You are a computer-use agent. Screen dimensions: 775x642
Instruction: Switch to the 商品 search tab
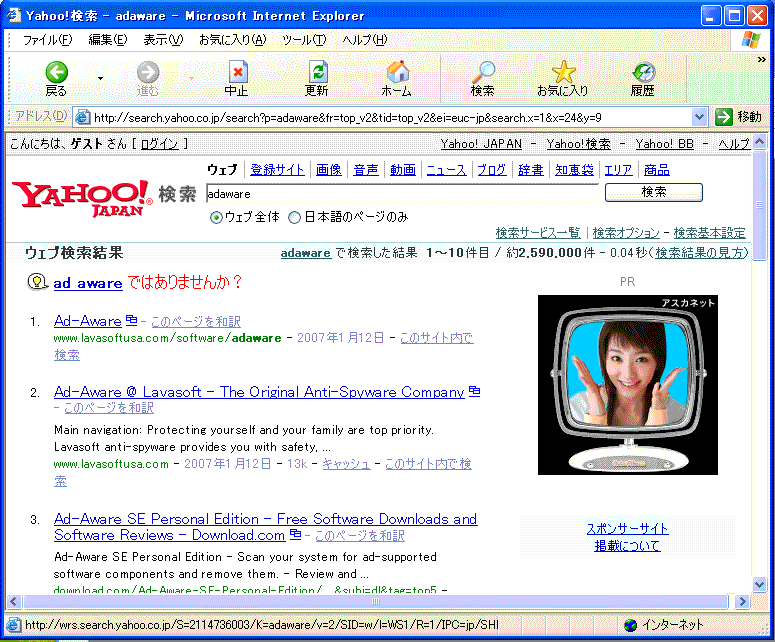tap(657, 170)
